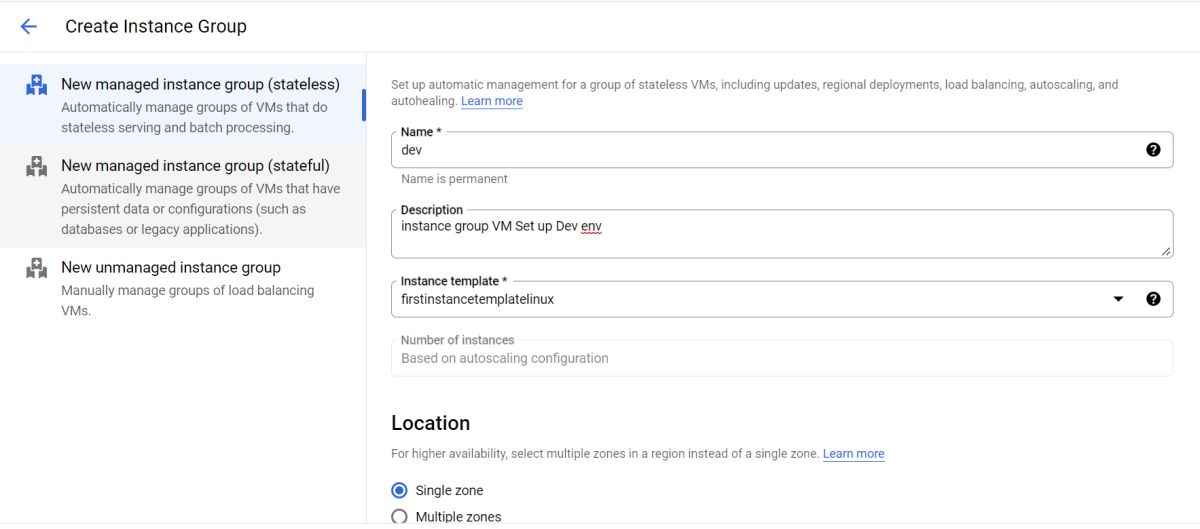This screenshot has width=1200, height=529.
Task: Click the back arrow icon
Action: click(28, 27)
